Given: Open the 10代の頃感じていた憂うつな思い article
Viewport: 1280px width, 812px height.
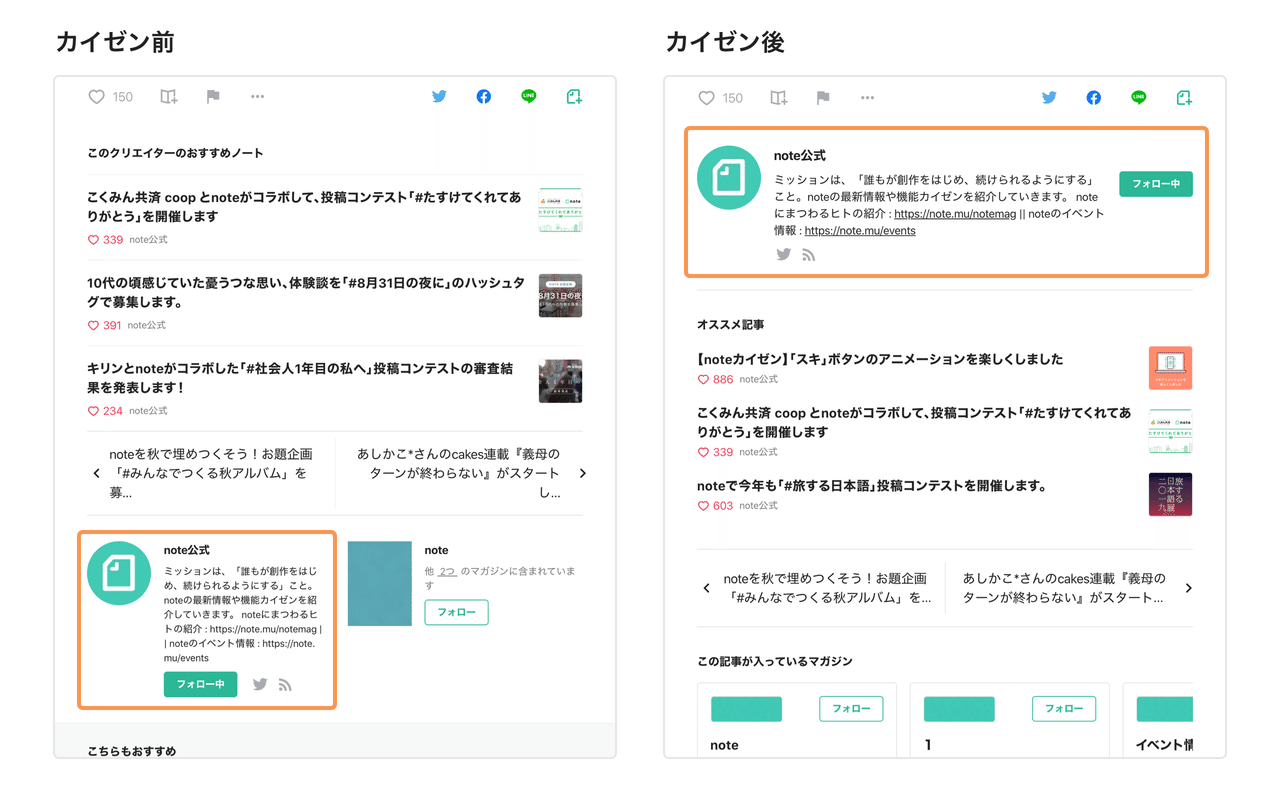Looking at the screenshot, I should click(x=306, y=292).
